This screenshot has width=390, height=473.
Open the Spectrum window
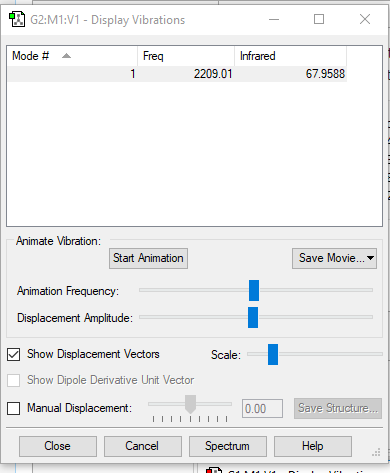pyautogui.click(x=228, y=446)
